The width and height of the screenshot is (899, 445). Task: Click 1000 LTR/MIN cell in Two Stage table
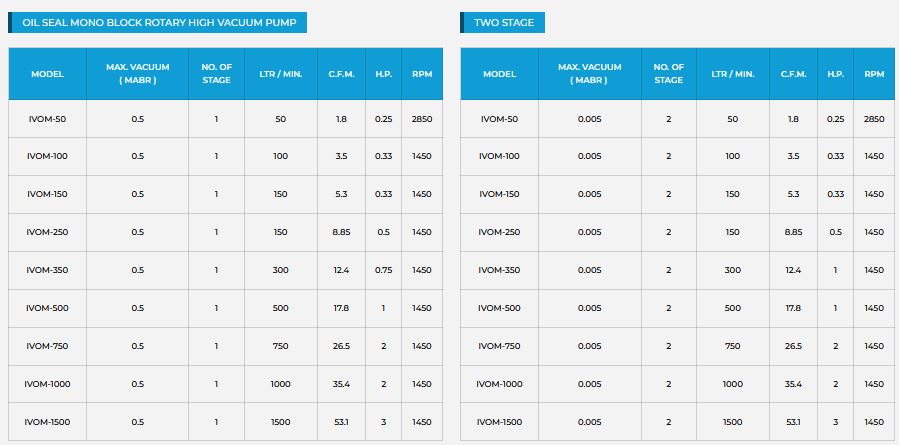[x=732, y=384]
